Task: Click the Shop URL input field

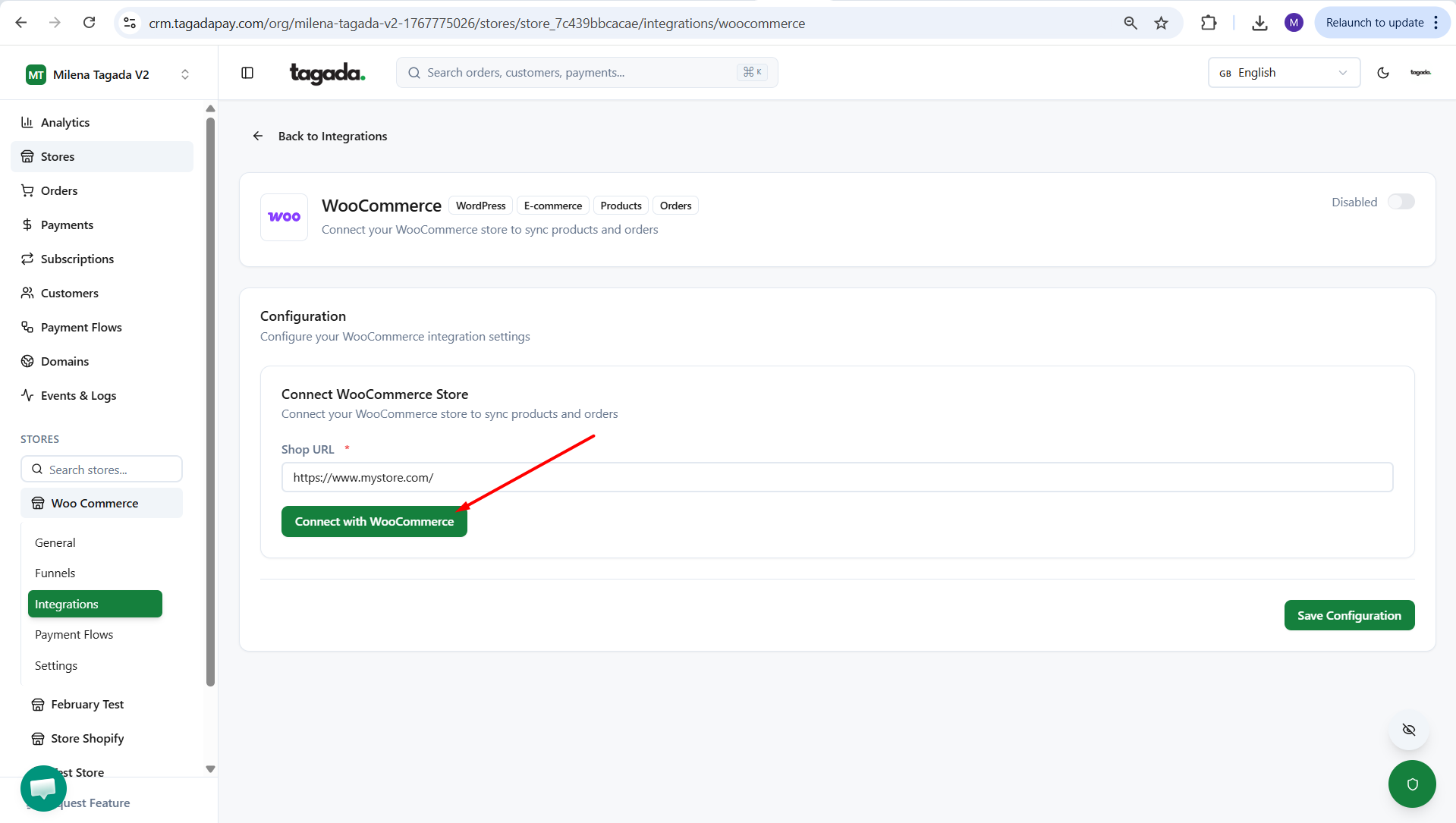Action: pyautogui.click(x=836, y=477)
